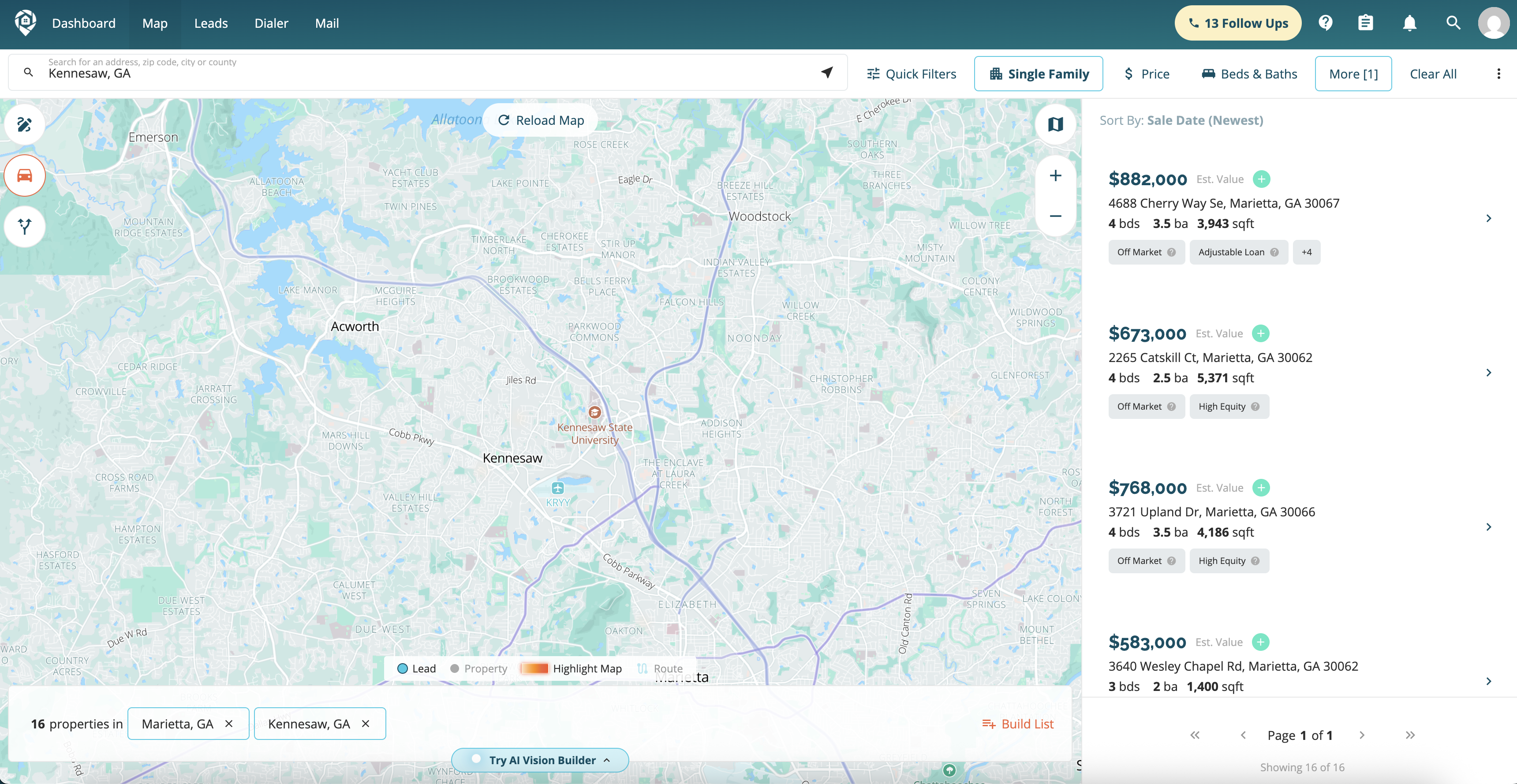The width and height of the screenshot is (1517, 784).
Task: Open the help question mark icon
Action: click(1326, 23)
